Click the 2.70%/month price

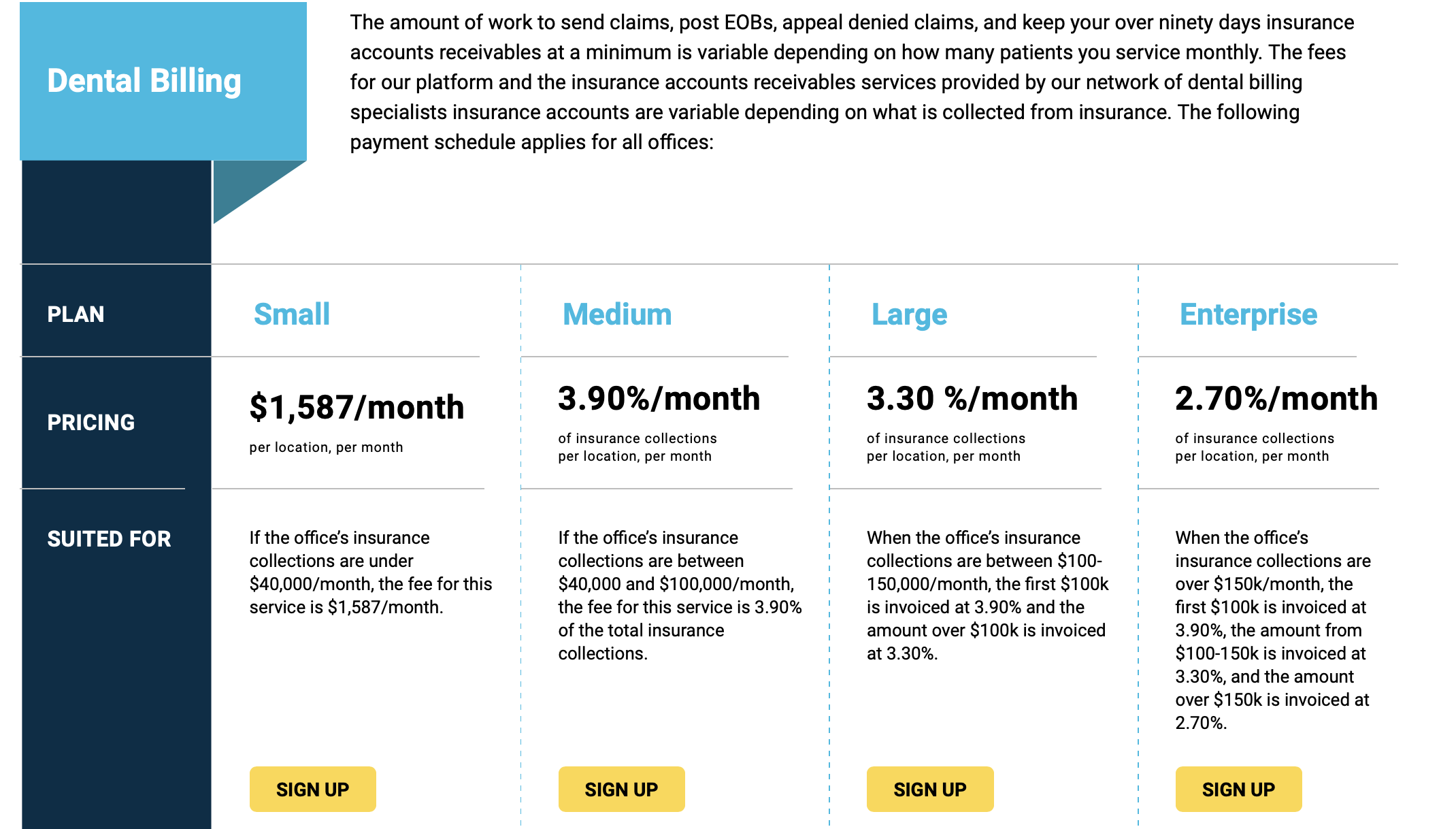tap(1276, 398)
